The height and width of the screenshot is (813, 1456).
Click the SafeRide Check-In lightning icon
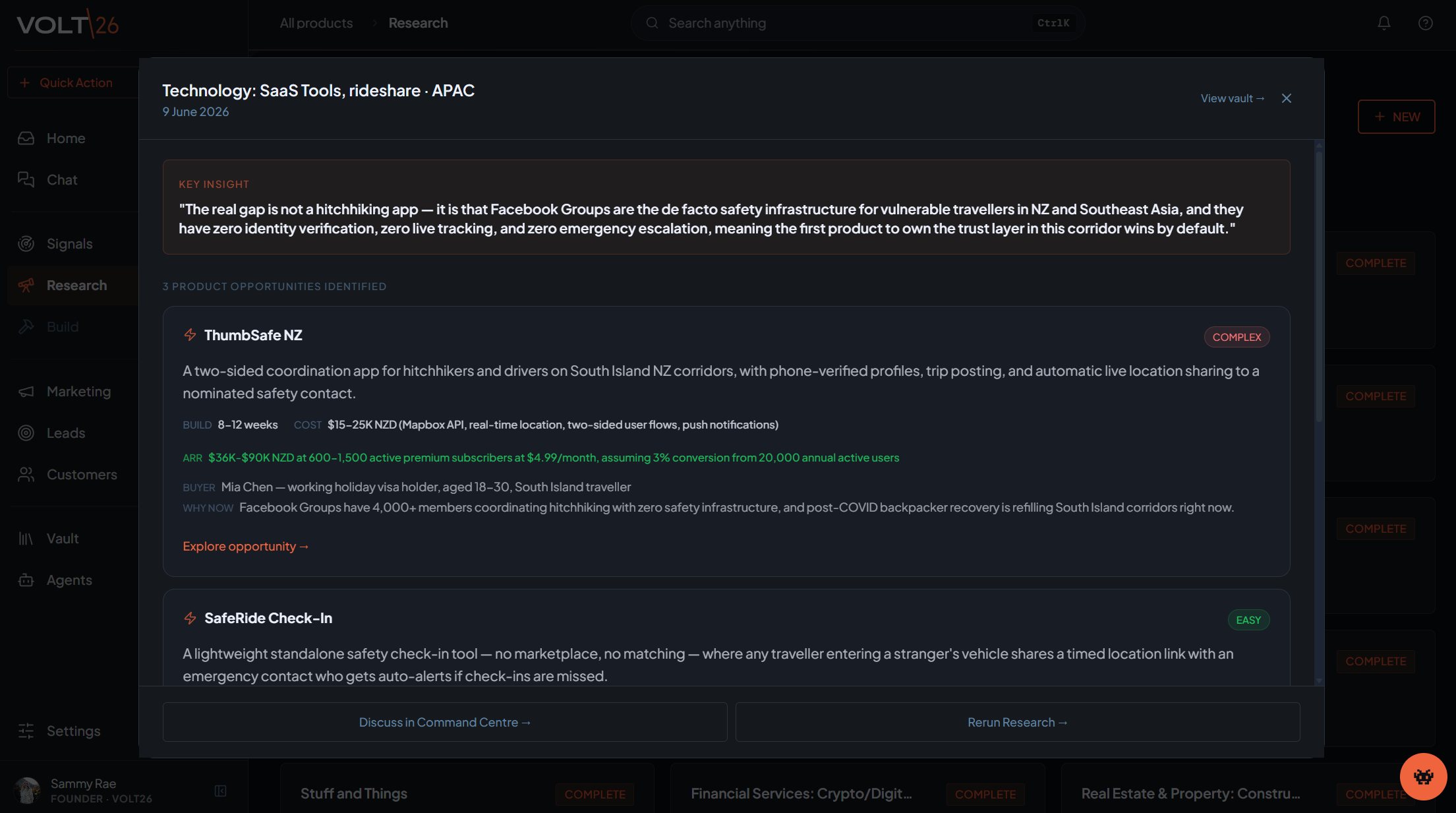(x=190, y=618)
